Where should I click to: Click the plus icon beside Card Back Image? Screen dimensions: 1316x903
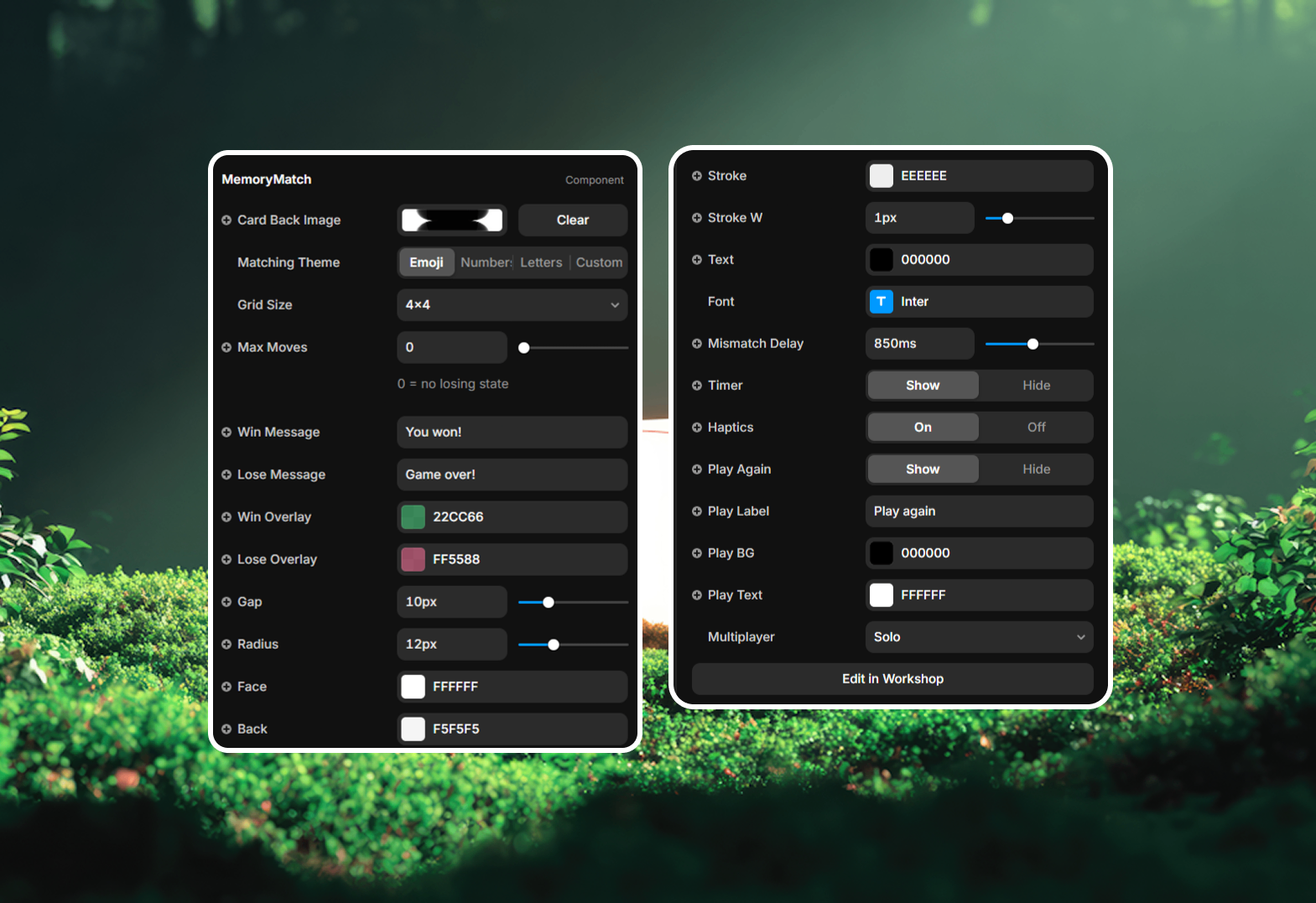coord(226,221)
